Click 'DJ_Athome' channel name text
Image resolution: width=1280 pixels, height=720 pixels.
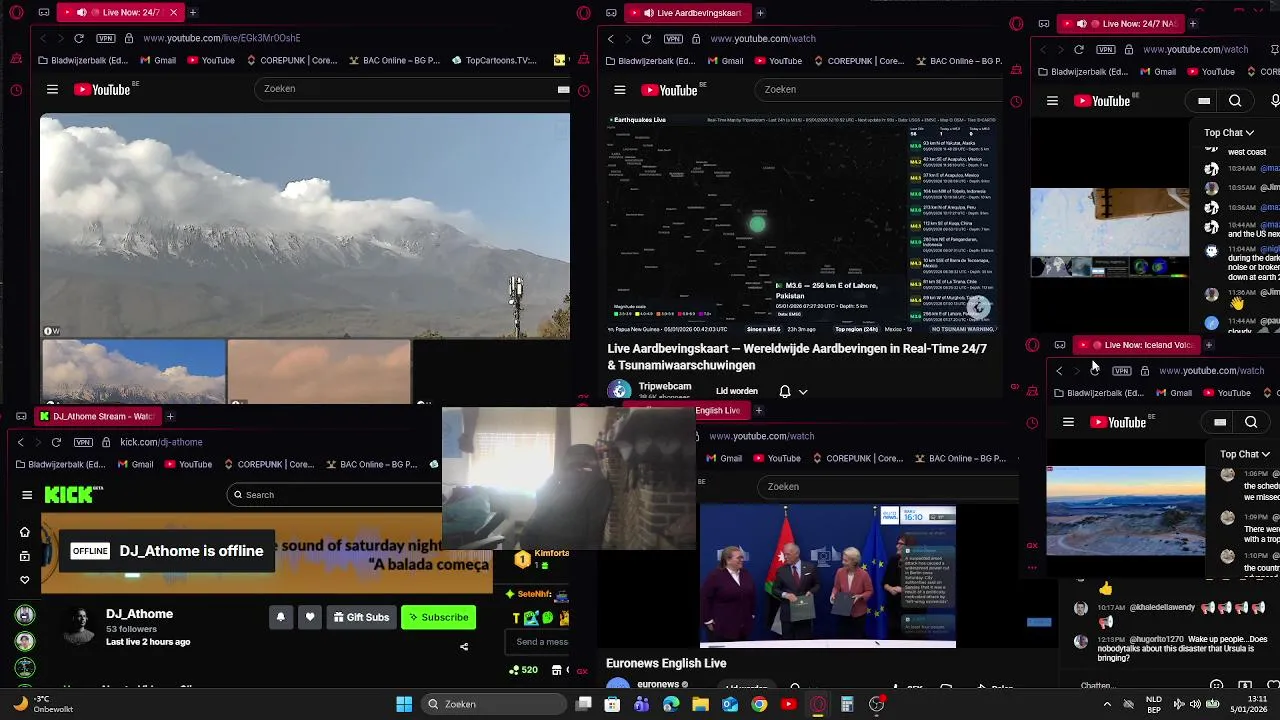139,614
